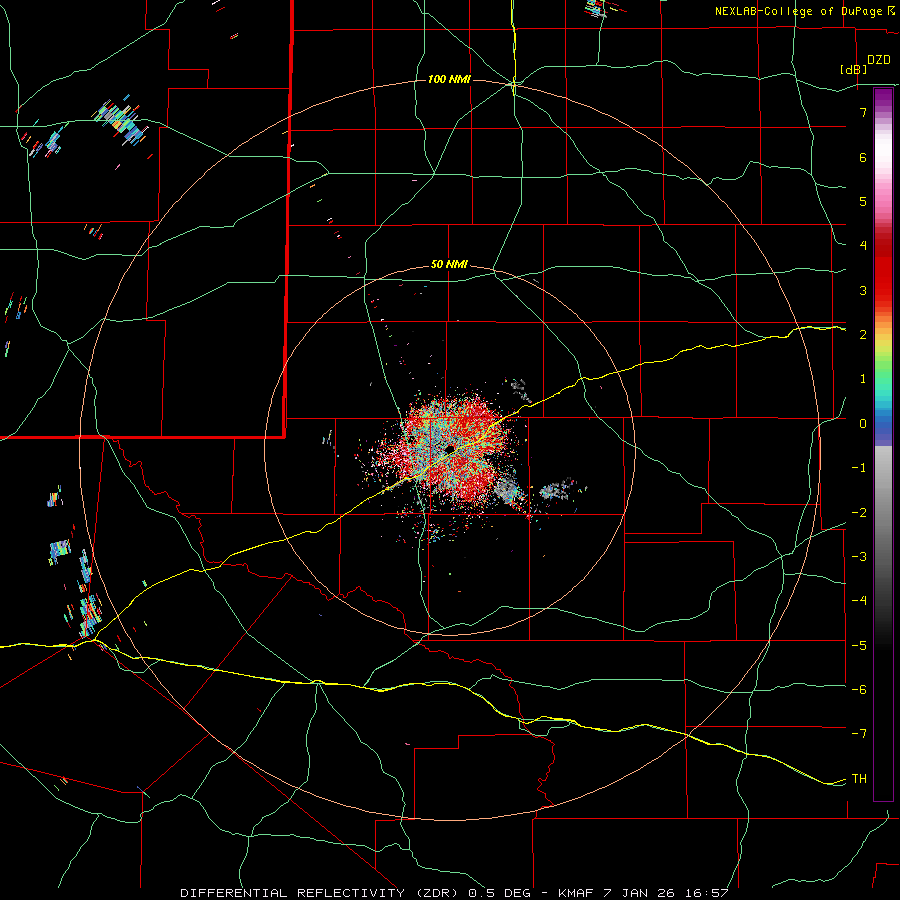Click the 0 value on the color scale

click(863, 424)
